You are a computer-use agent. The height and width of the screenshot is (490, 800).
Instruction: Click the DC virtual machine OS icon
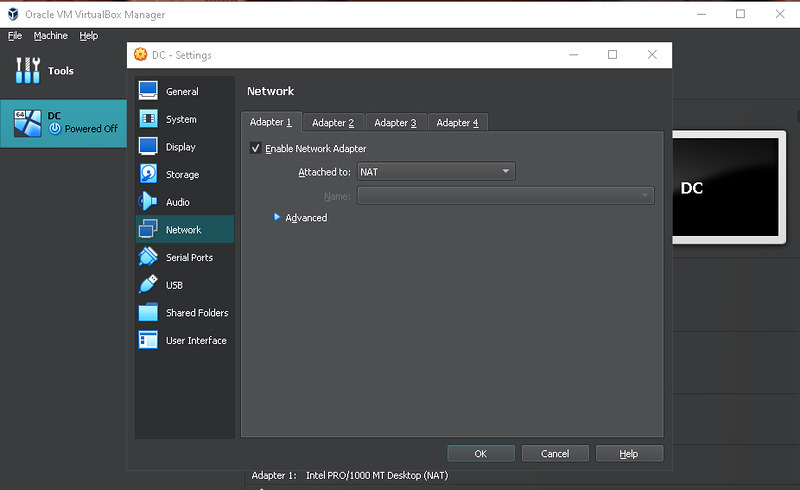pos(28,123)
